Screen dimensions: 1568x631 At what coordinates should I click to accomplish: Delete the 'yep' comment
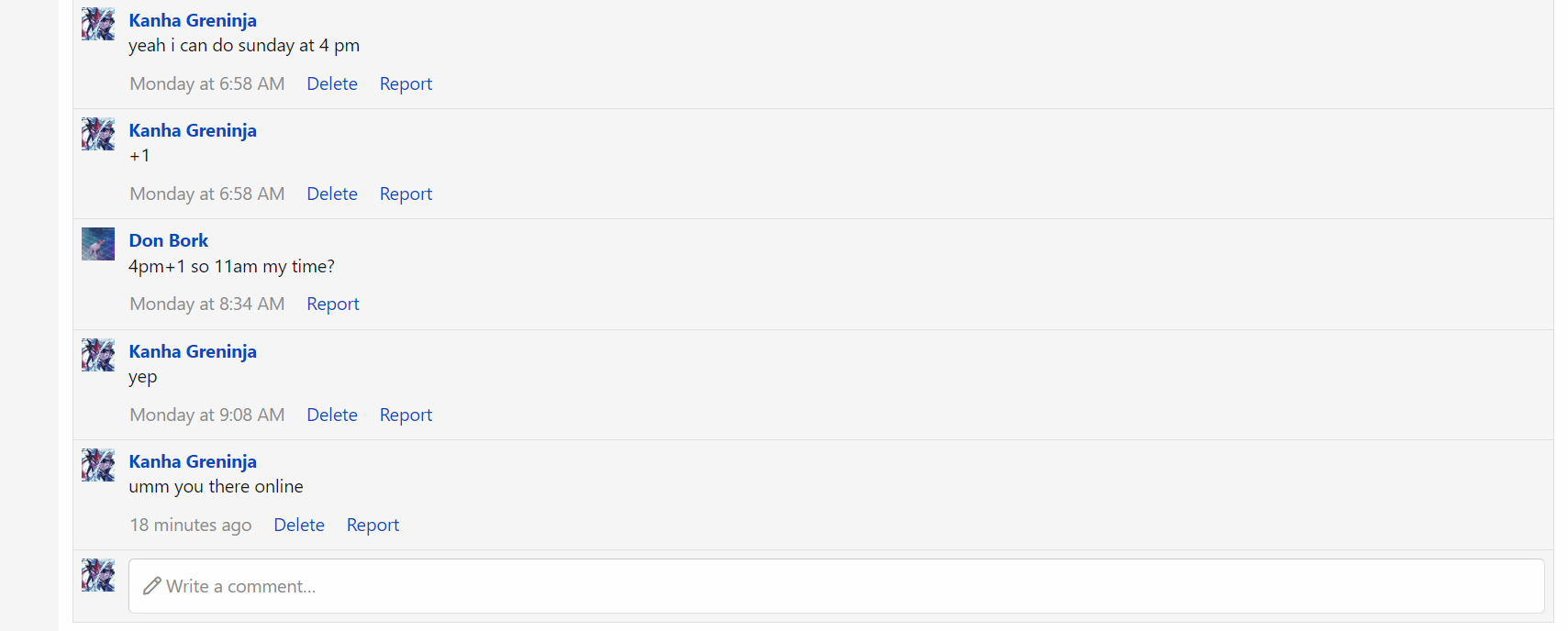coord(332,415)
